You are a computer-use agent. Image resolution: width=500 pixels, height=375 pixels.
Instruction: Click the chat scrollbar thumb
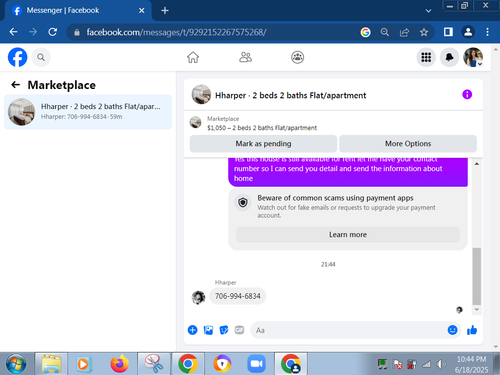[477, 276]
